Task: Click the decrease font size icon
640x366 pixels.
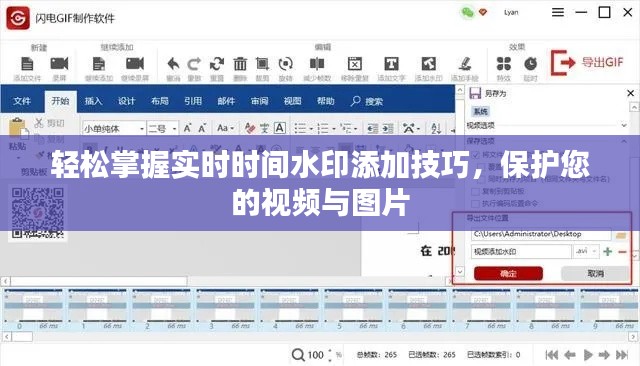Action: (x=202, y=128)
